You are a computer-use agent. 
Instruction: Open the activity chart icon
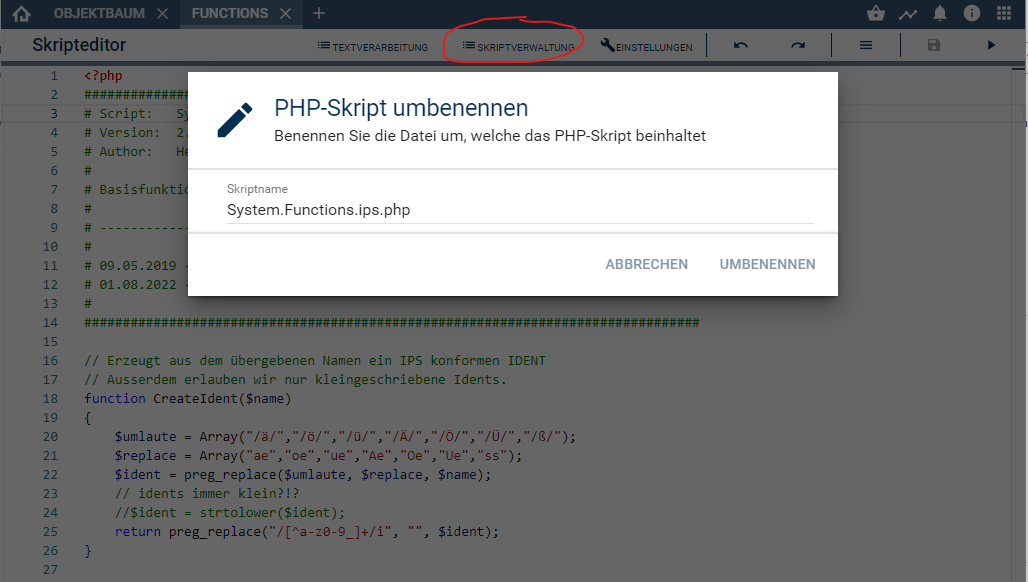(907, 14)
